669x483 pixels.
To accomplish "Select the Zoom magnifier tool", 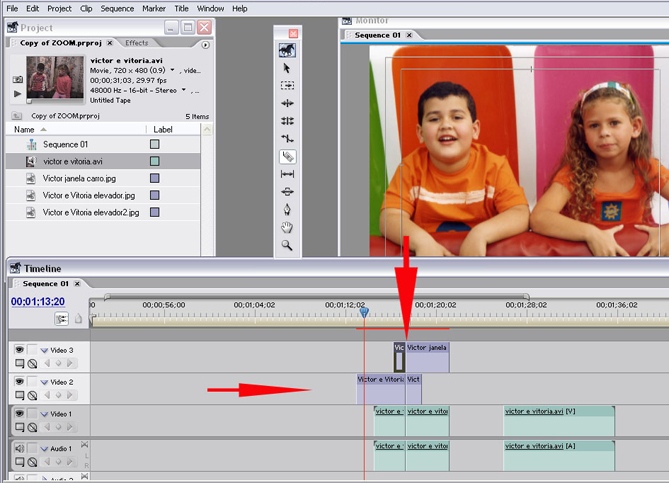I will click(287, 245).
